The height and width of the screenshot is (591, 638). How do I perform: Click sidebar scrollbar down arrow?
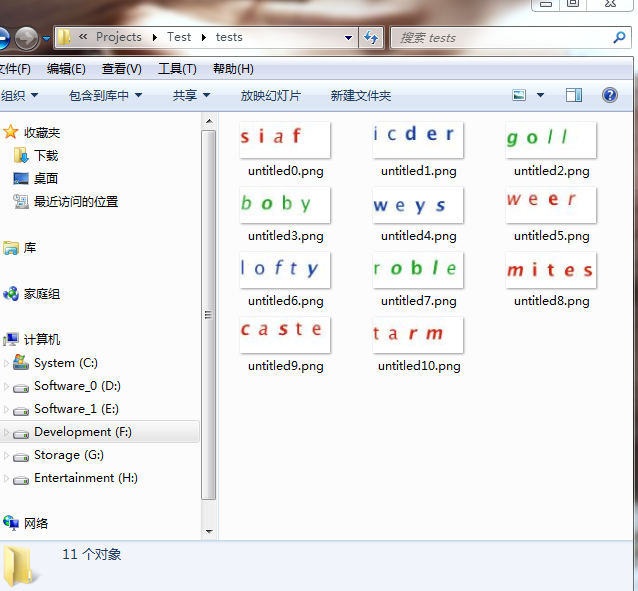(209, 532)
